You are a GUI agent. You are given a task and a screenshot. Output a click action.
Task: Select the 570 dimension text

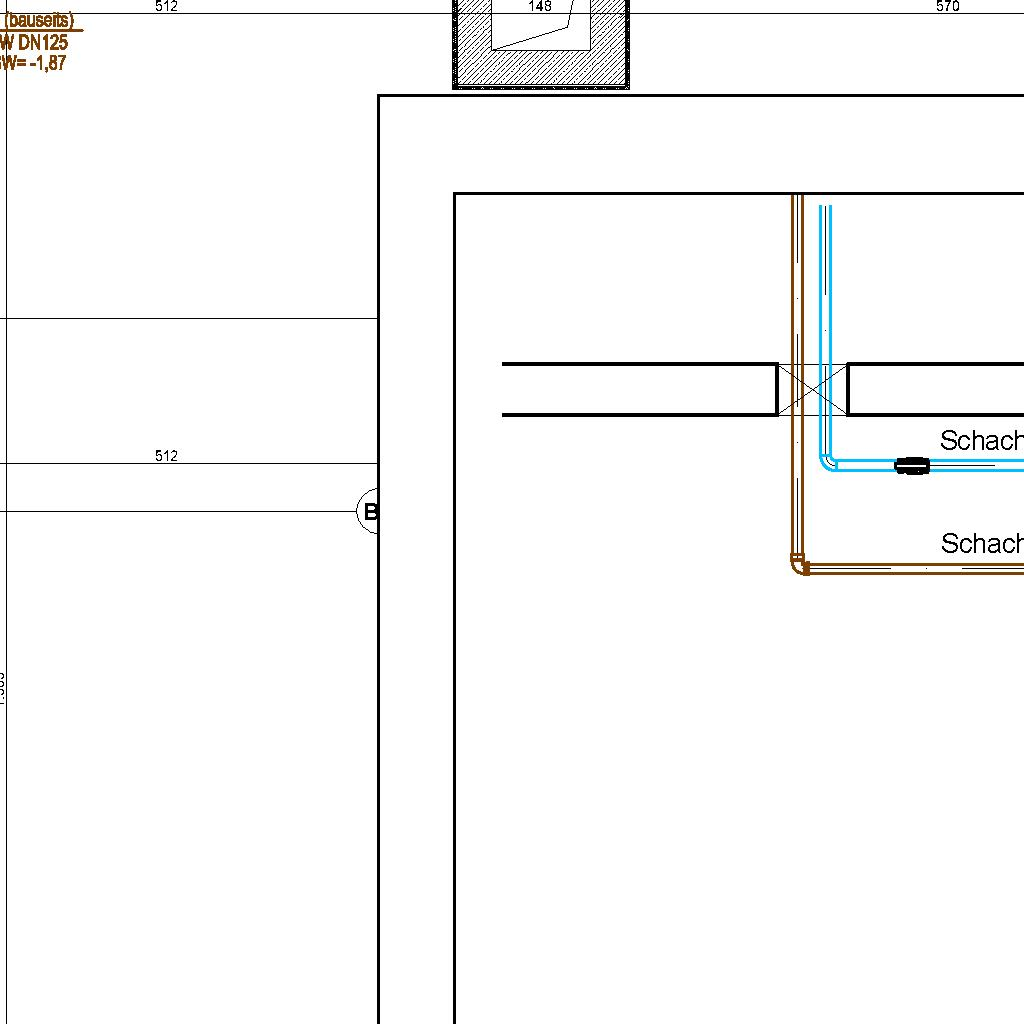click(947, 6)
